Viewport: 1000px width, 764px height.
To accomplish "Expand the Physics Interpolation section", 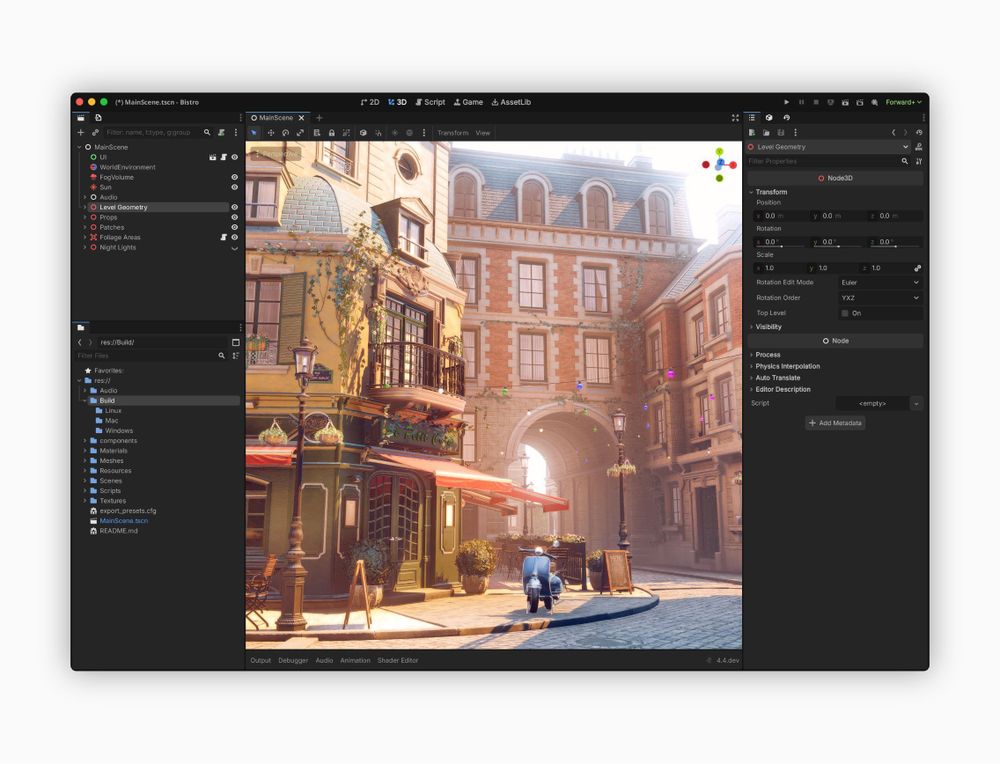I will click(787, 366).
